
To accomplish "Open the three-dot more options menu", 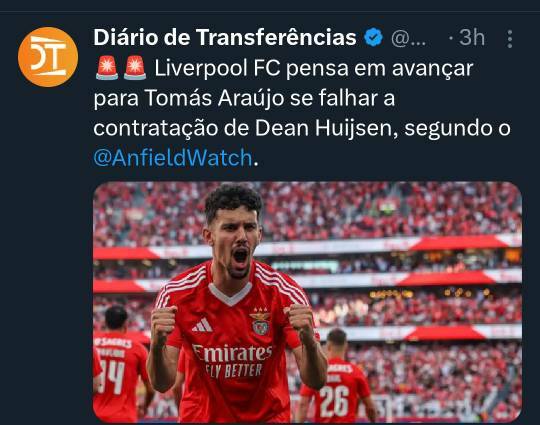I will click(x=510, y=39).
